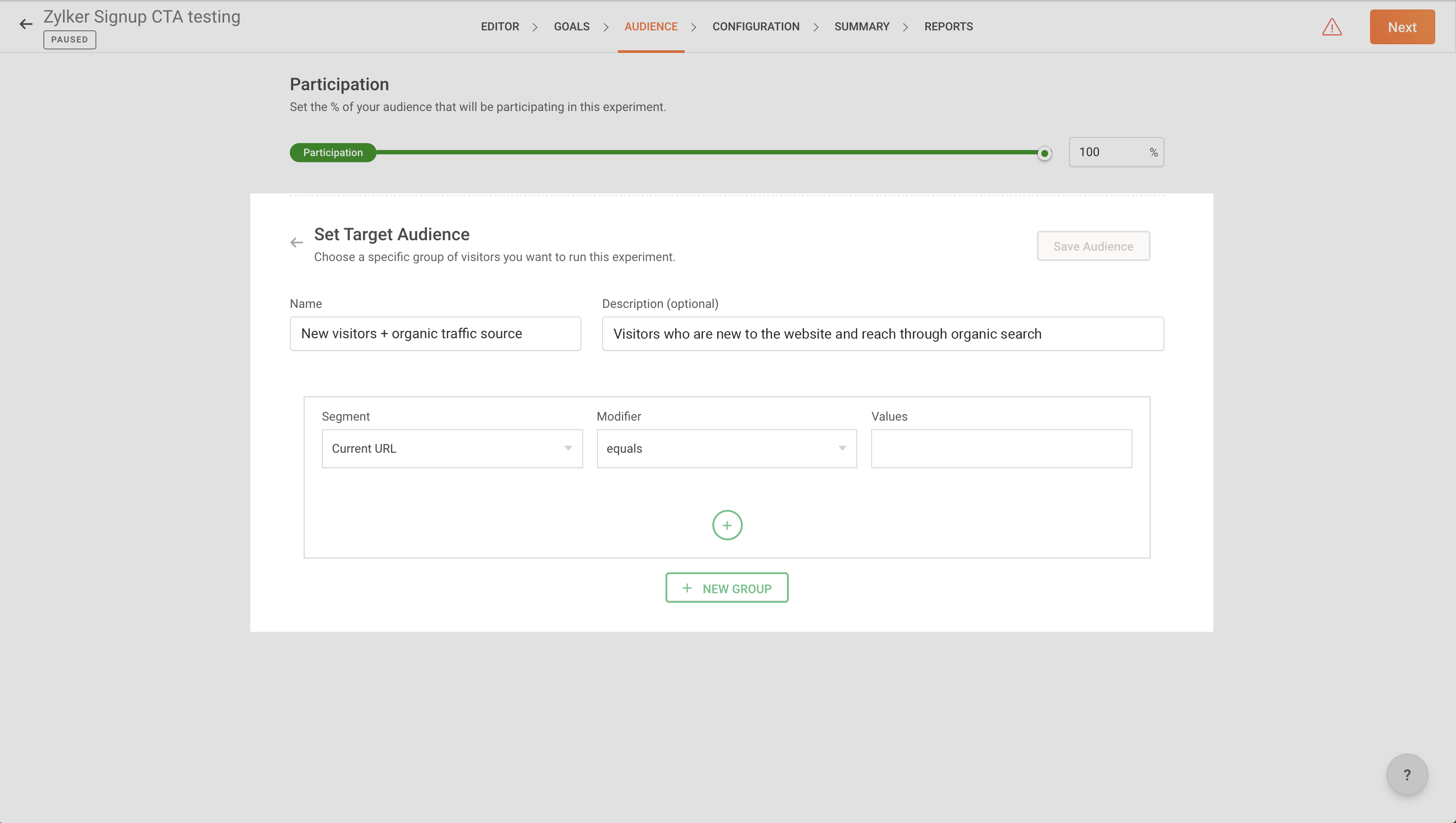Image resolution: width=1456 pixels, height=823 pixels.
Task: Click the chevron arrow after EDITOR step
Action: 535,27
